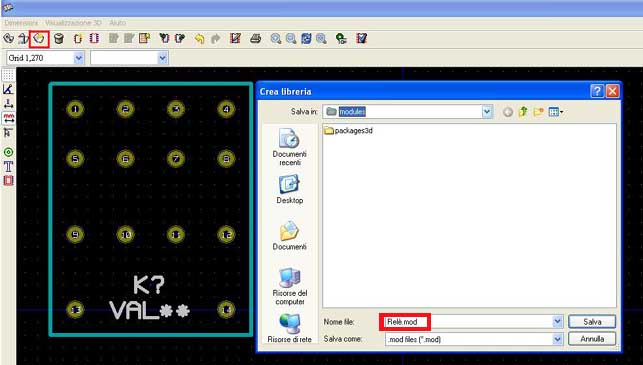The image size is (643, 365).
Task: Open the Visualizzazione 3D menu
Action: point(74,23)
